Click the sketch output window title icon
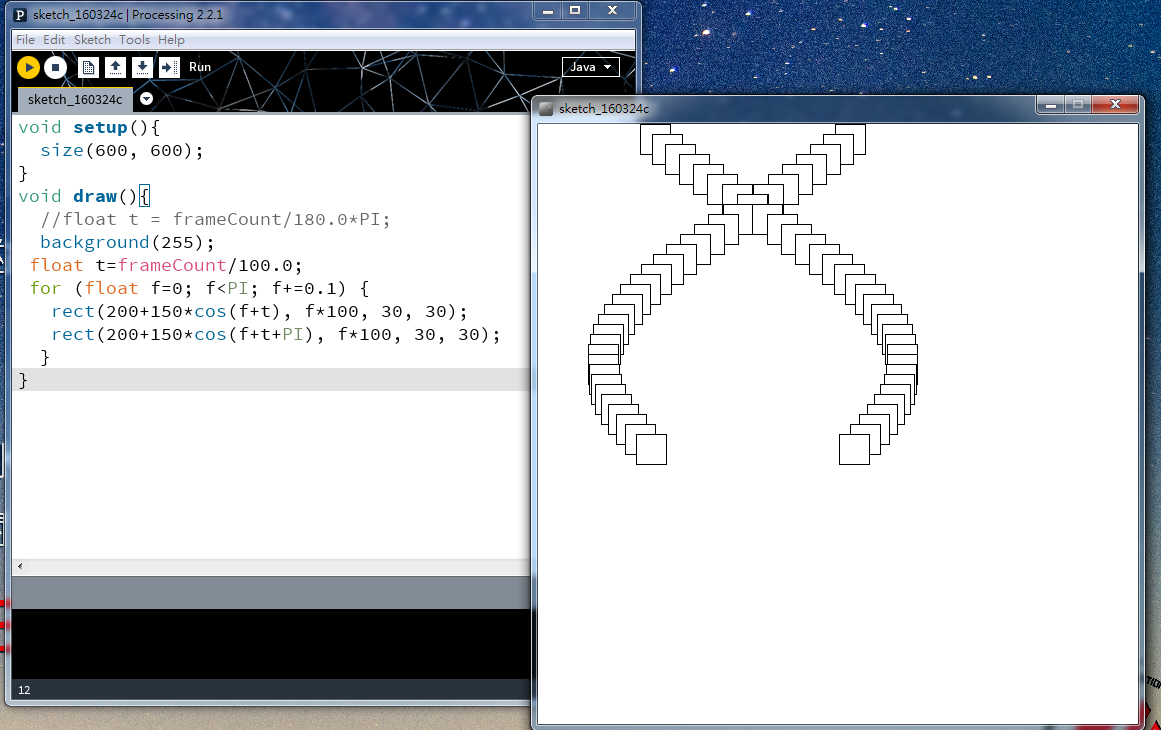Viewport: 1161px width, 730px height. (x=546, y=109)
